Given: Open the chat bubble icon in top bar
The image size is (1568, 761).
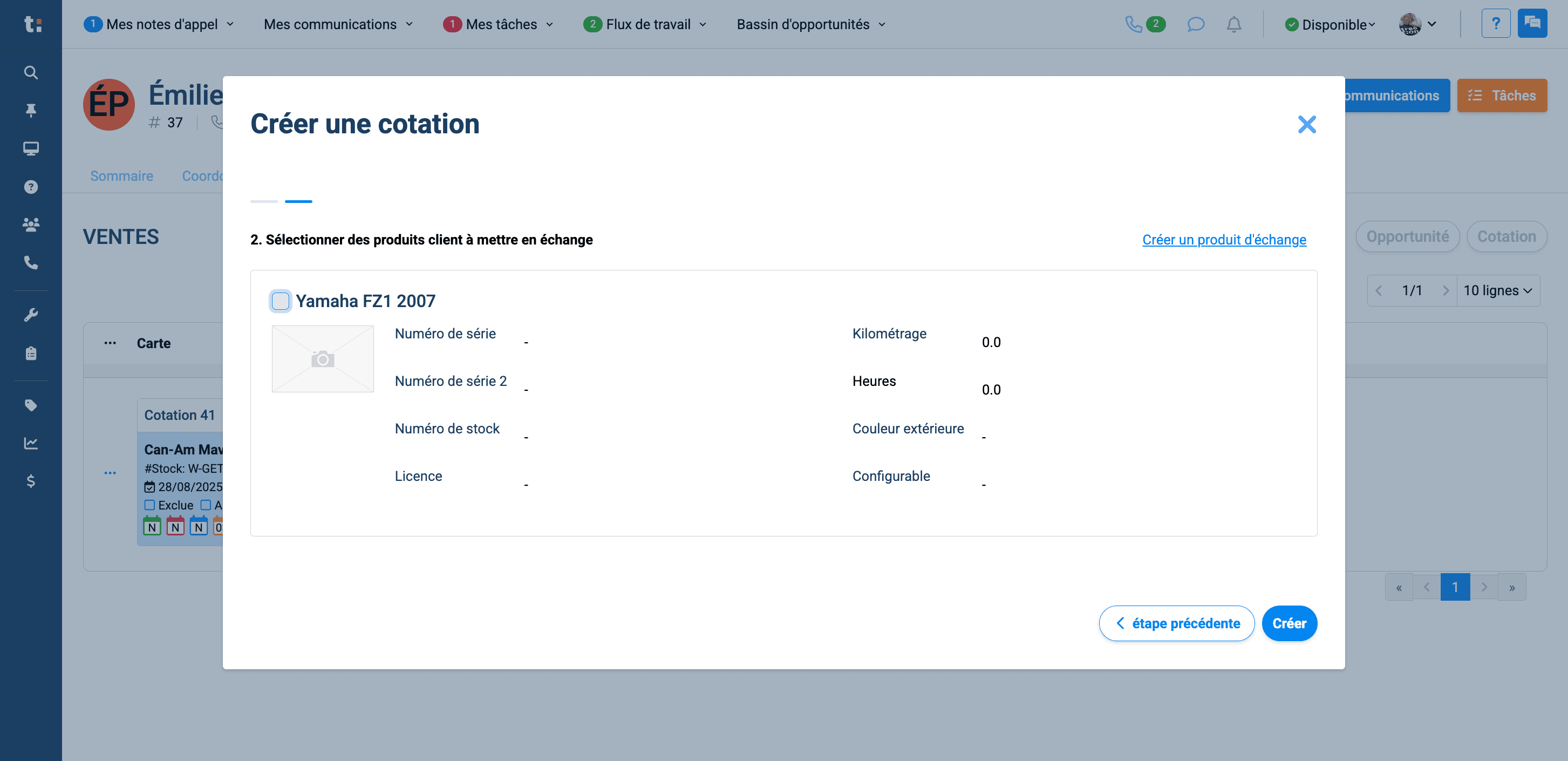Looking at the screenshot, I should pos(1196,24).
